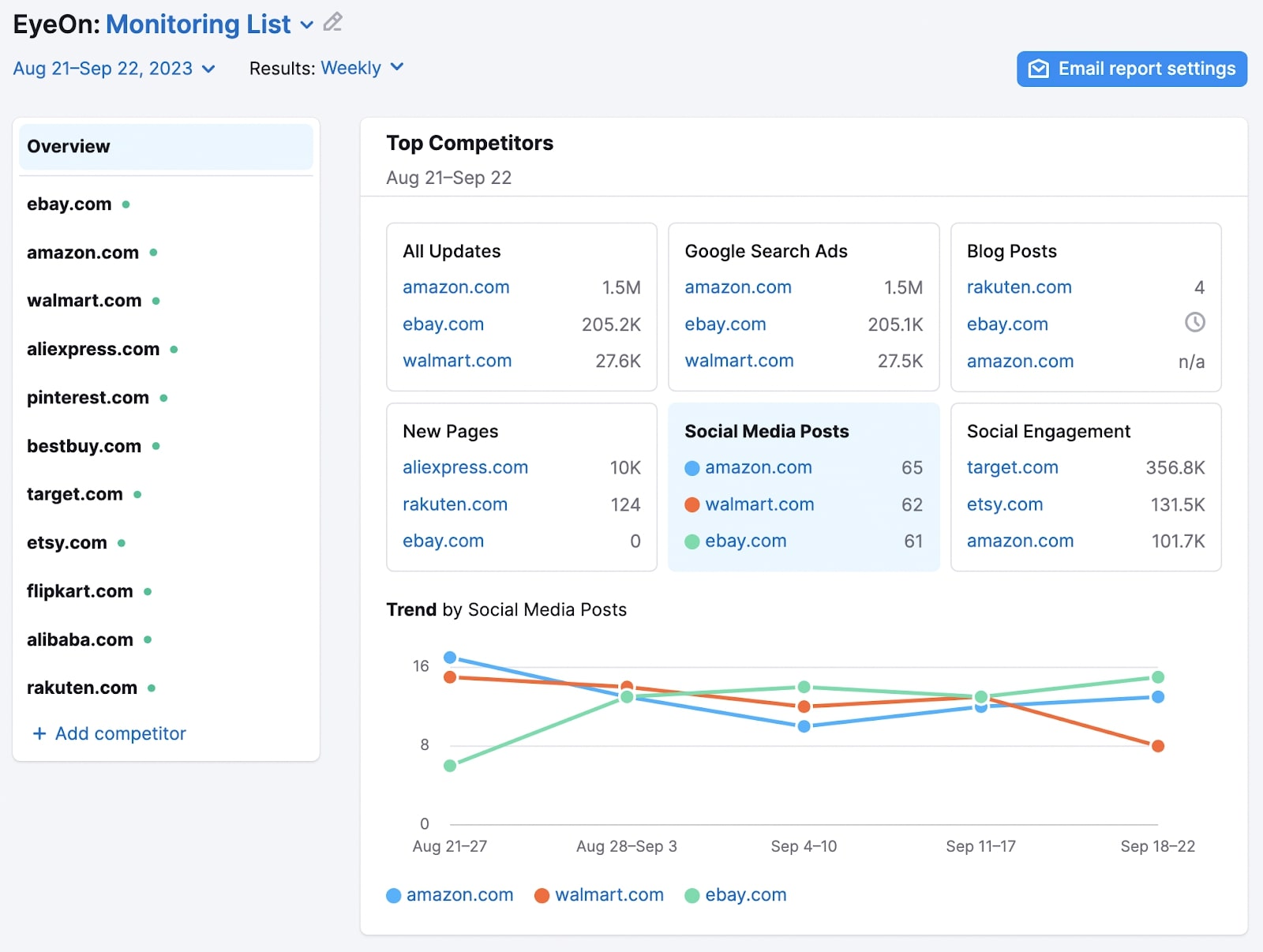The width and height of the screenshot is (1263, 952).
Task: Click the pencil edit icon beside Monitoring List
Action: pyautogui.click(x=332, y=23)
